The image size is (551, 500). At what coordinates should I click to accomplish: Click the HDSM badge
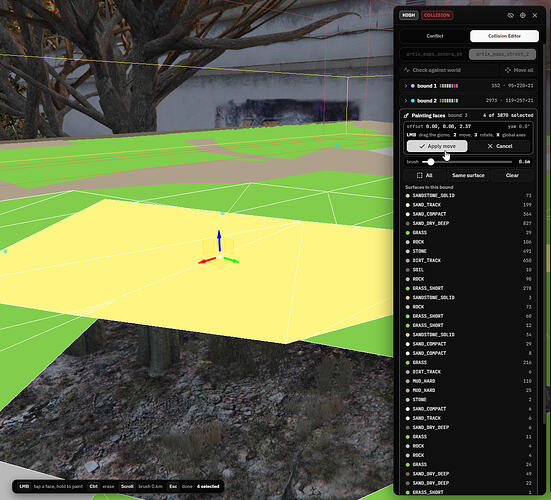pyautogui.click(x=409, y=15)
